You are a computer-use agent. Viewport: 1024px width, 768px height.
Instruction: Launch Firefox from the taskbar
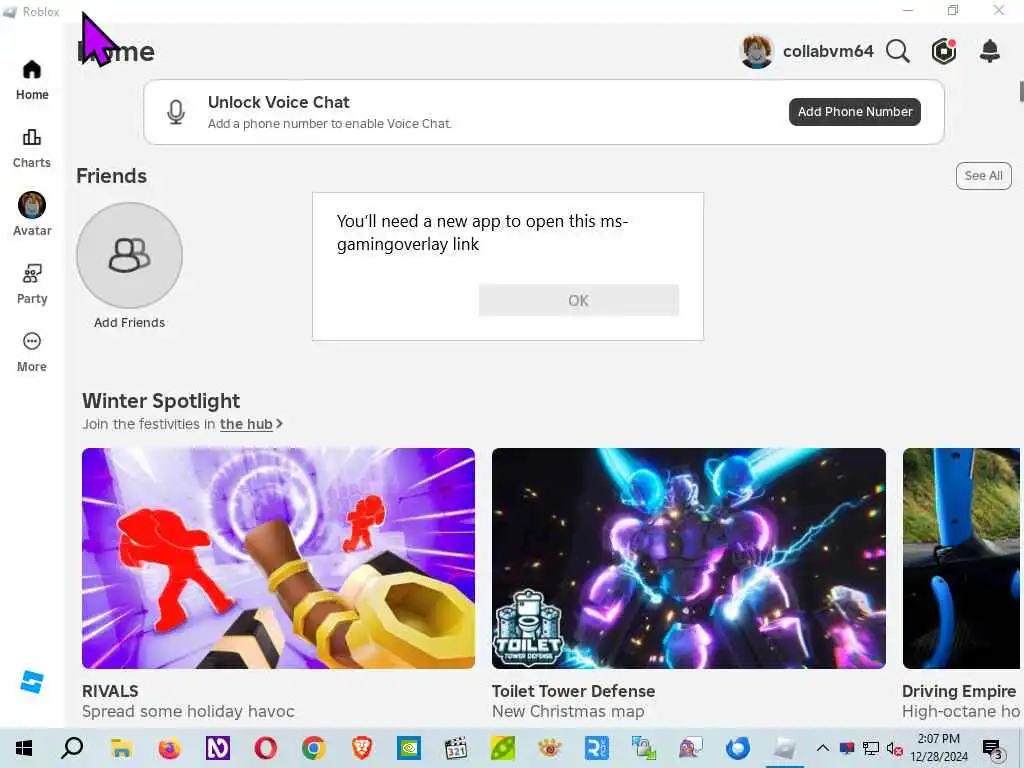click(170, 748)
